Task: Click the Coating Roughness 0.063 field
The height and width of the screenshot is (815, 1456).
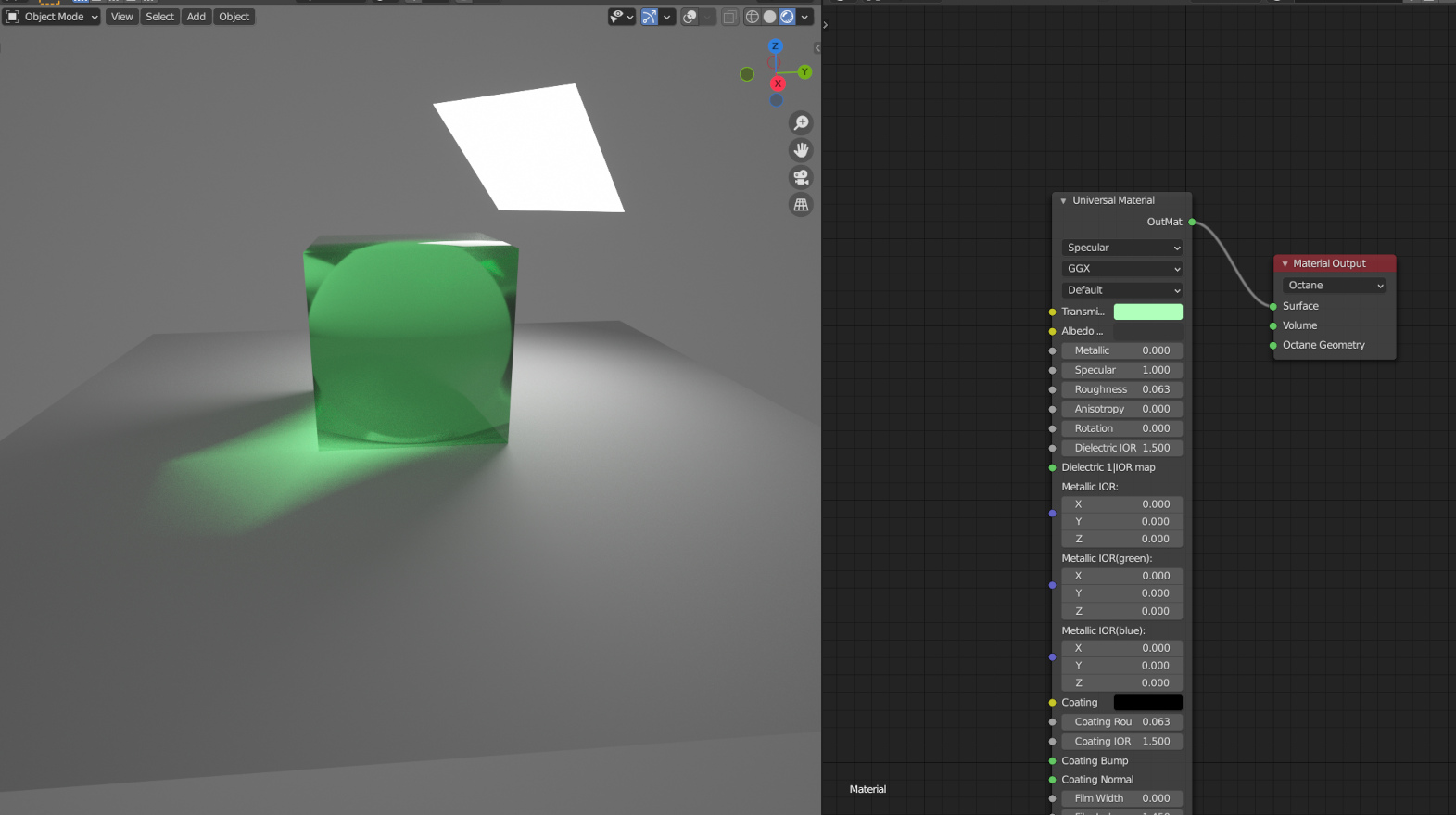Action: pyautogui.click(x=1122, y=722)
